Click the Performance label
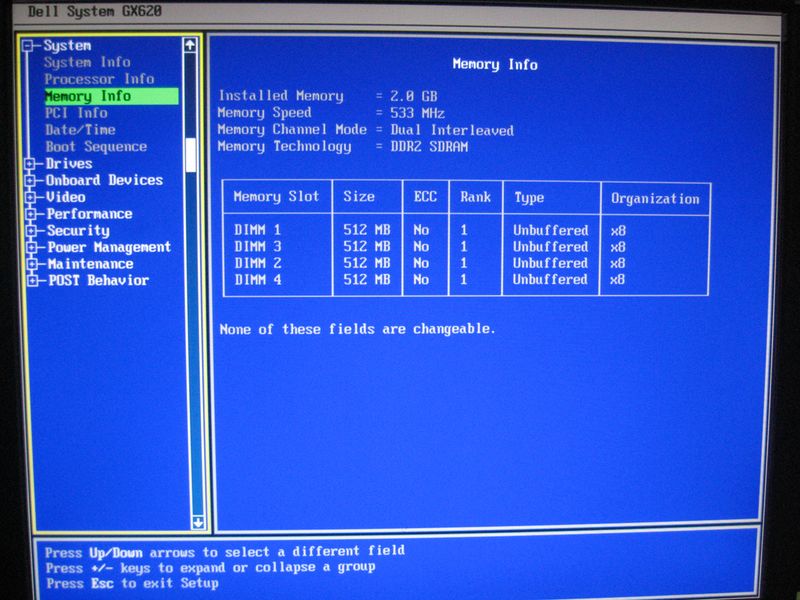 (89, 214)
